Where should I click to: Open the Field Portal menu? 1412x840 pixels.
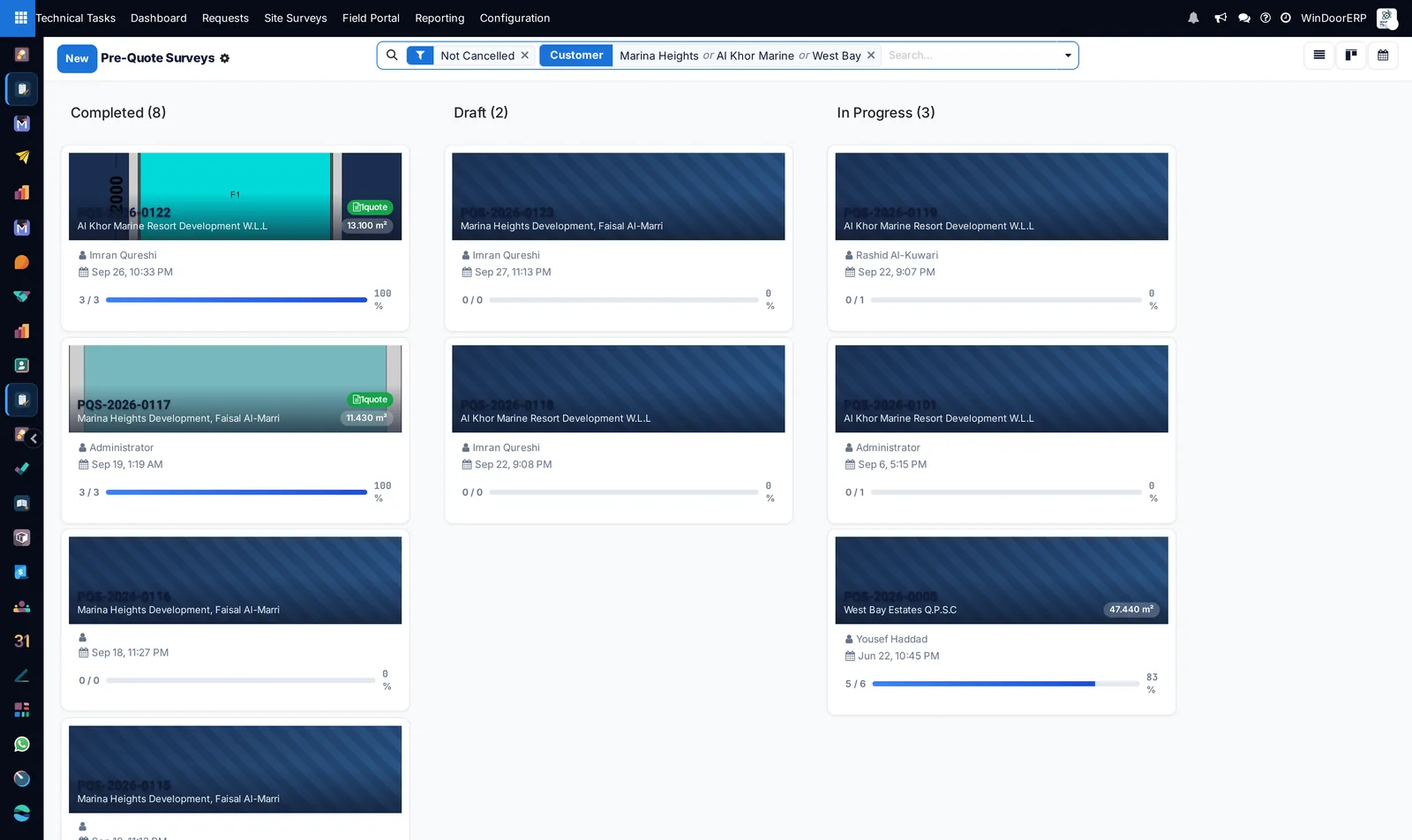click(371, 18)
